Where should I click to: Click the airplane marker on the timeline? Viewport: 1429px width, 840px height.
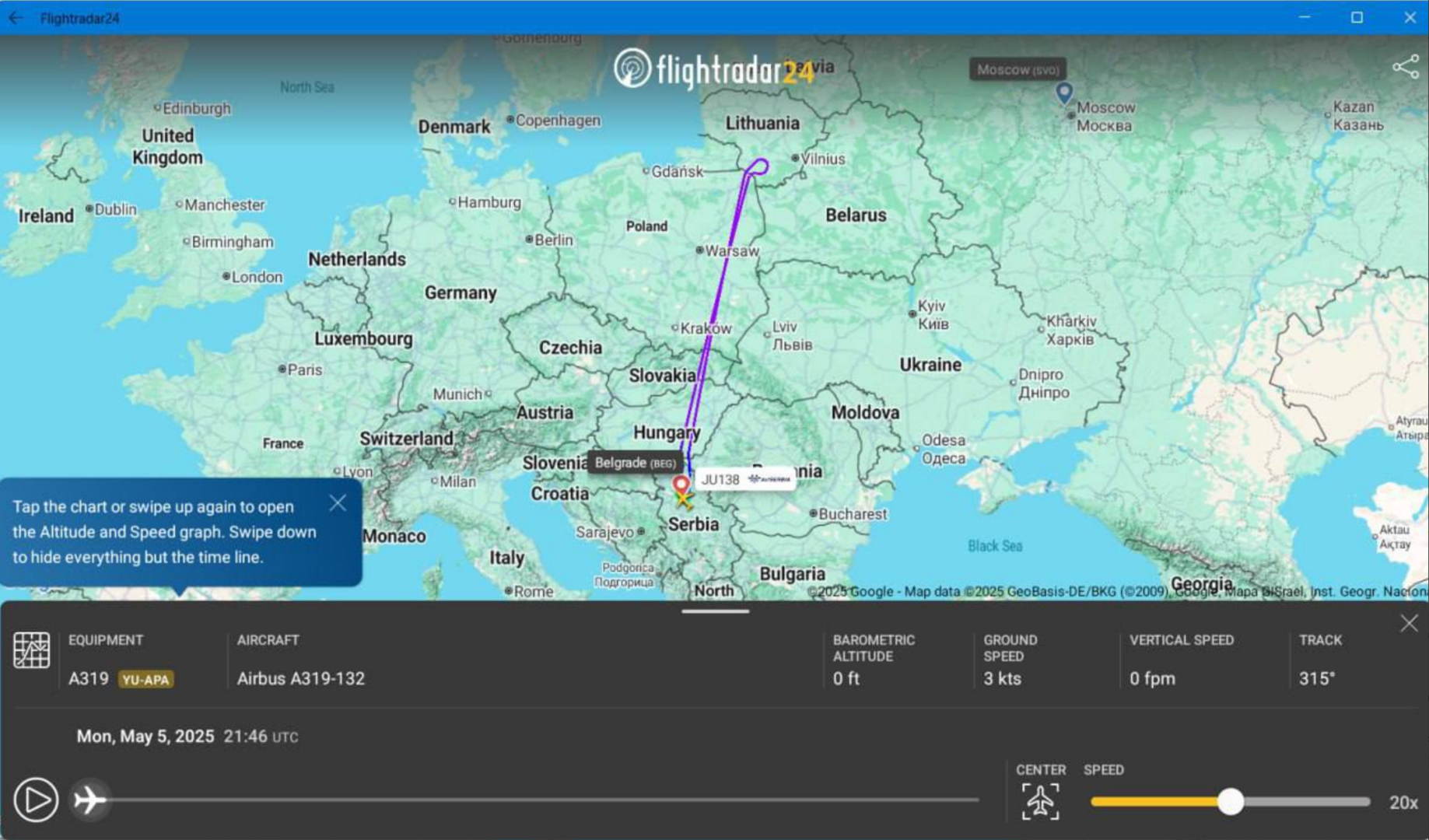click(90, 800)
